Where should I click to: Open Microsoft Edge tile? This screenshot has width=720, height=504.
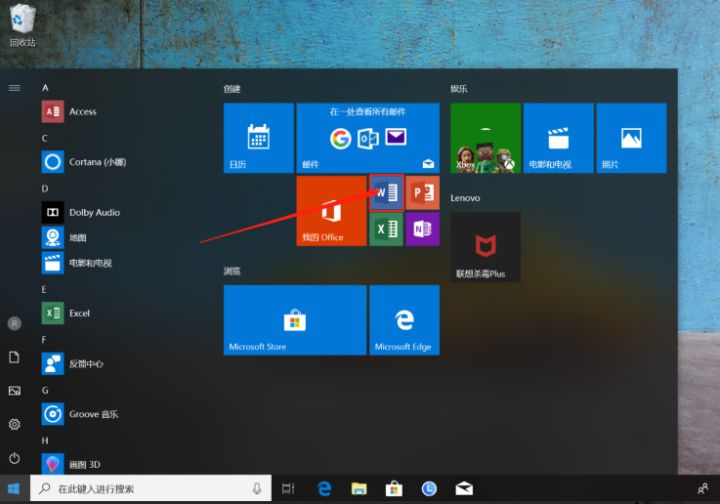pyautogui.click(x=404, y=320)
